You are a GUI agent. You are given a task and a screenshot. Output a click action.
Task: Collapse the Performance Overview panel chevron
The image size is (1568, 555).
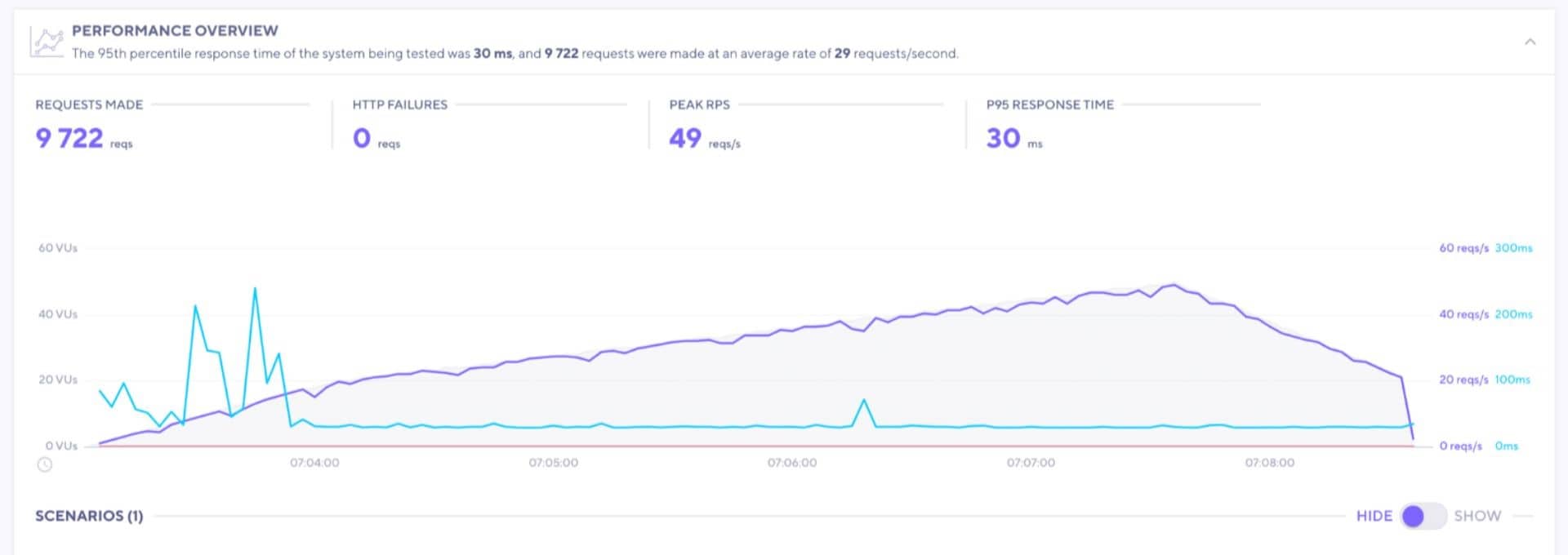click(x=1530, y=42)
